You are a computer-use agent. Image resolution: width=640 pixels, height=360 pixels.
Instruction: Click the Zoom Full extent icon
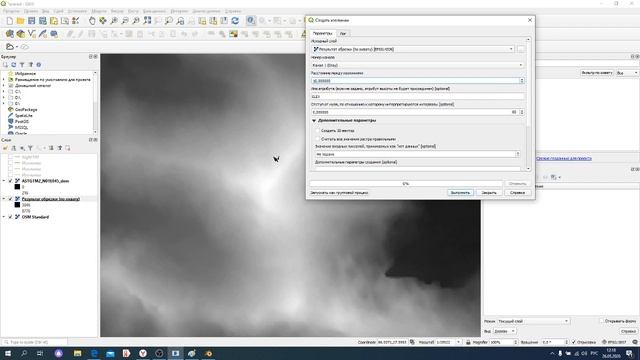pos(147,21)
